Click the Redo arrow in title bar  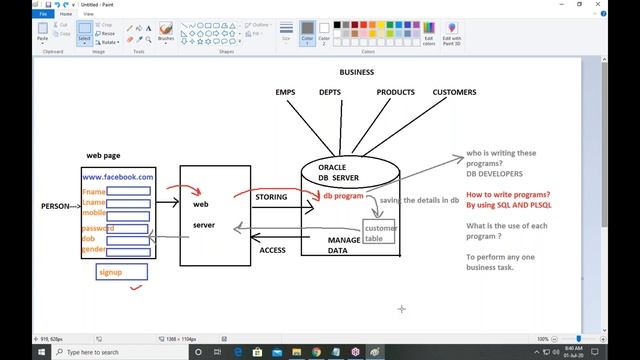[x=66, y=4]
